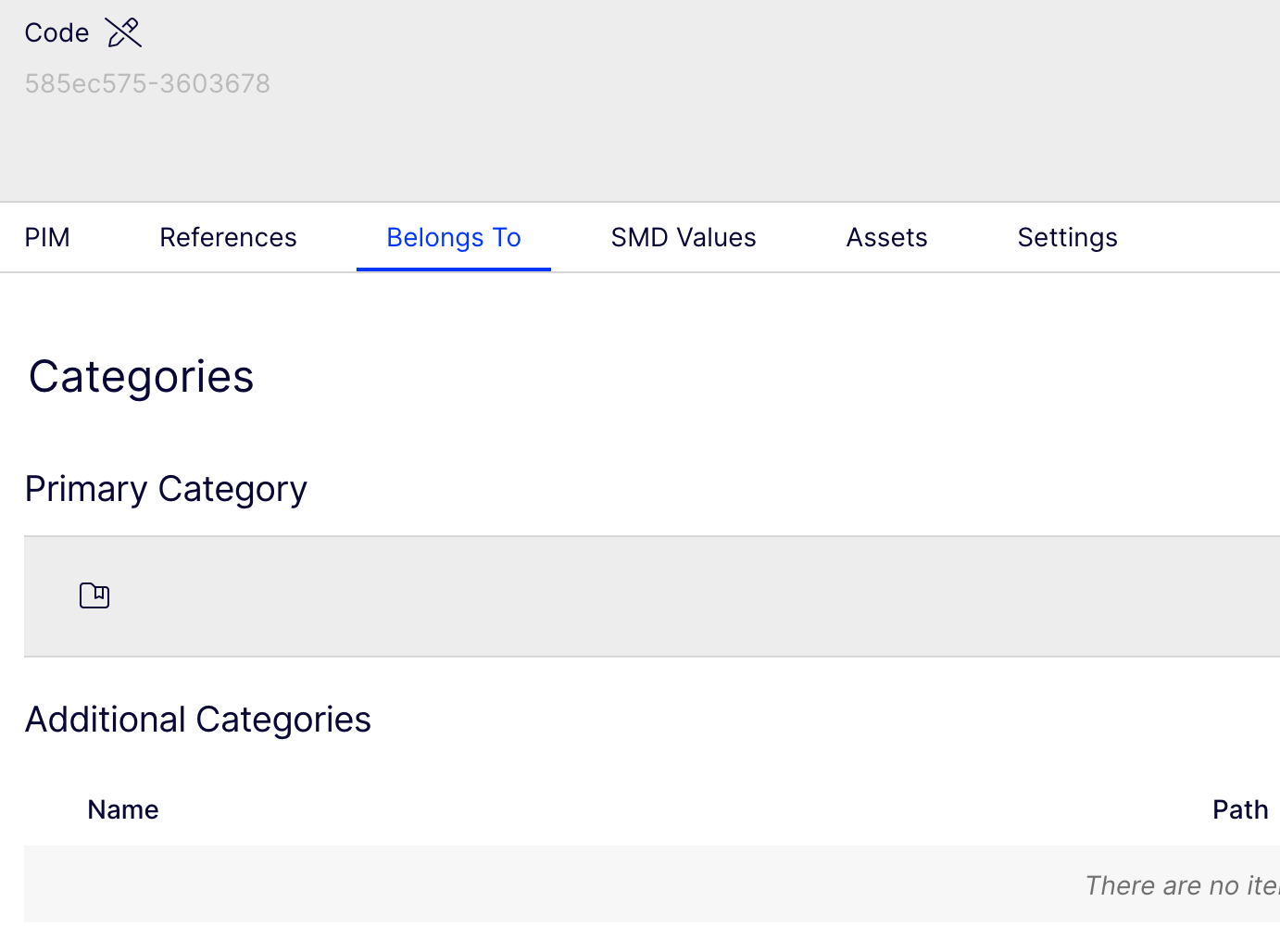1280x952 pixels.
Task: Switch to the Settings tab
Action: pos(1067,238)
